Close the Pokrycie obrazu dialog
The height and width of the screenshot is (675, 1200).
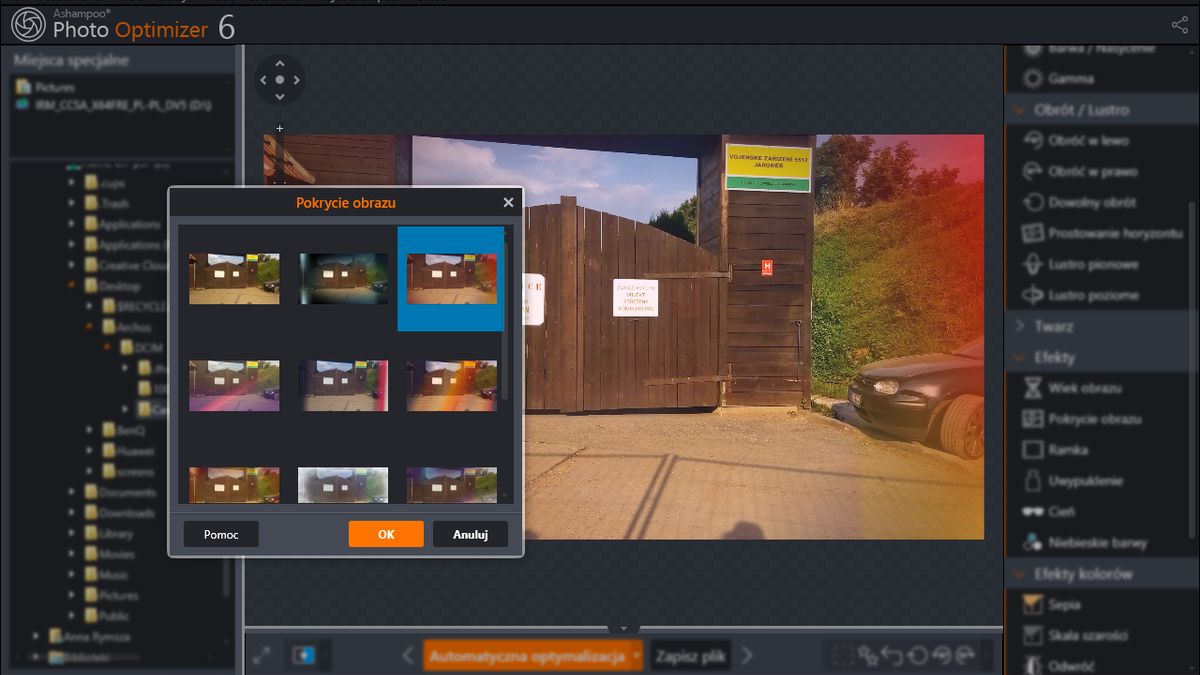pos(508,202)
